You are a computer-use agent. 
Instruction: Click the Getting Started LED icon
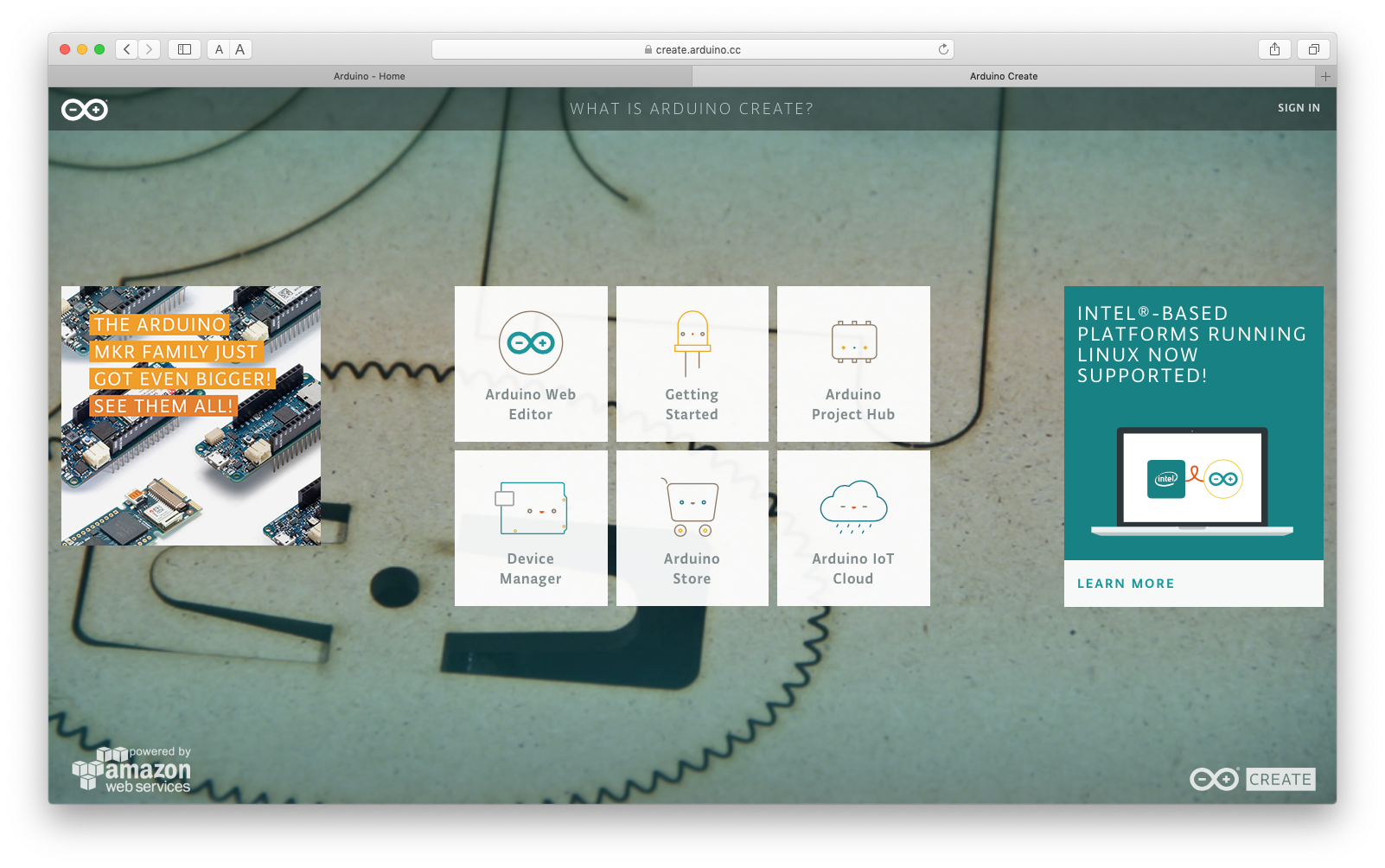pyautogui.click(x=692, y=343)
